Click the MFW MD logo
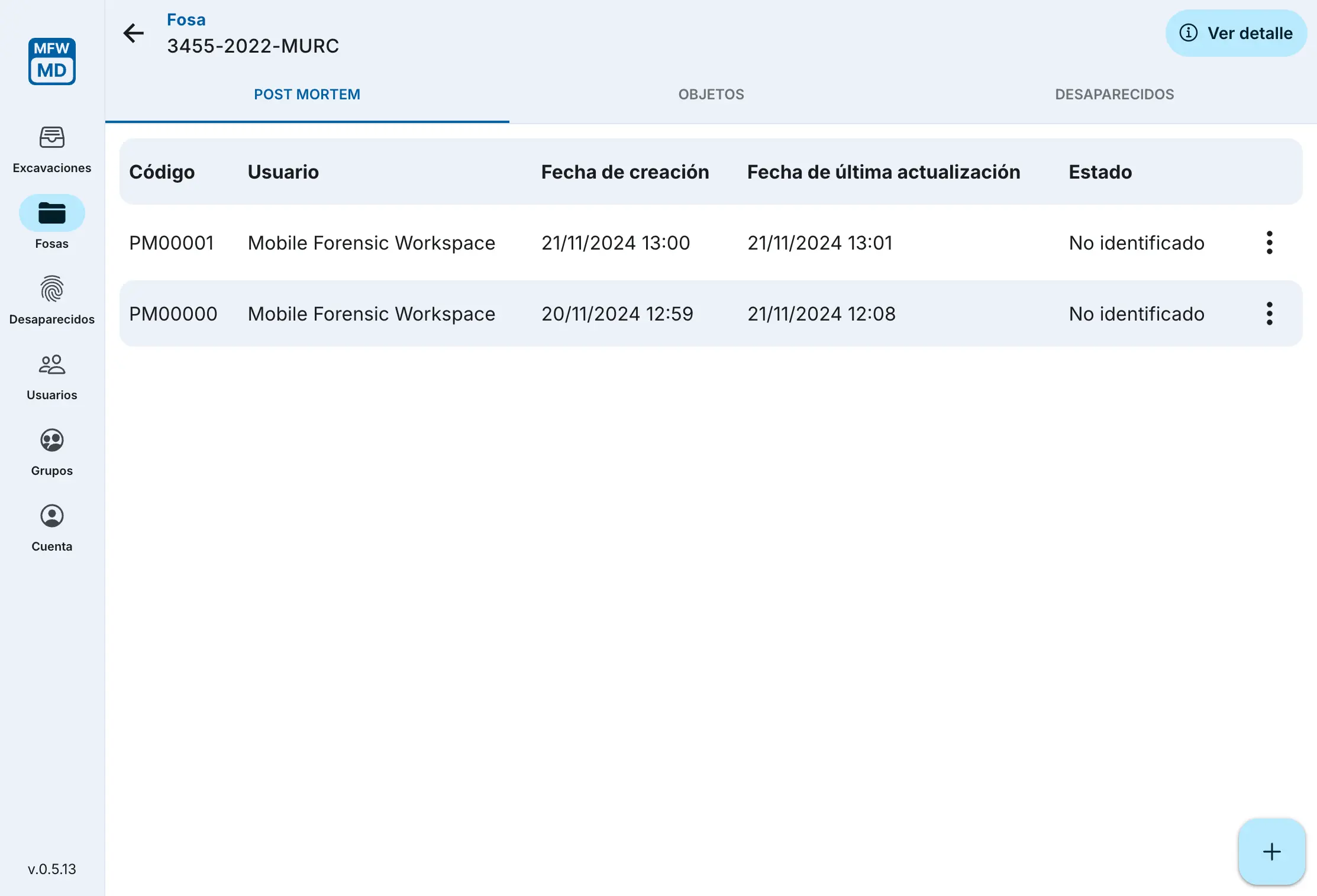 click(52, 61)
